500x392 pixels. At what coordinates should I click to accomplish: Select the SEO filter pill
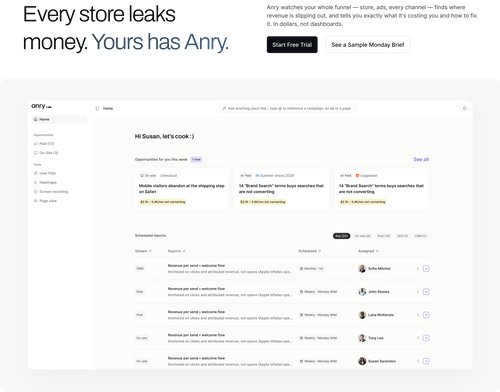(402, 236)
